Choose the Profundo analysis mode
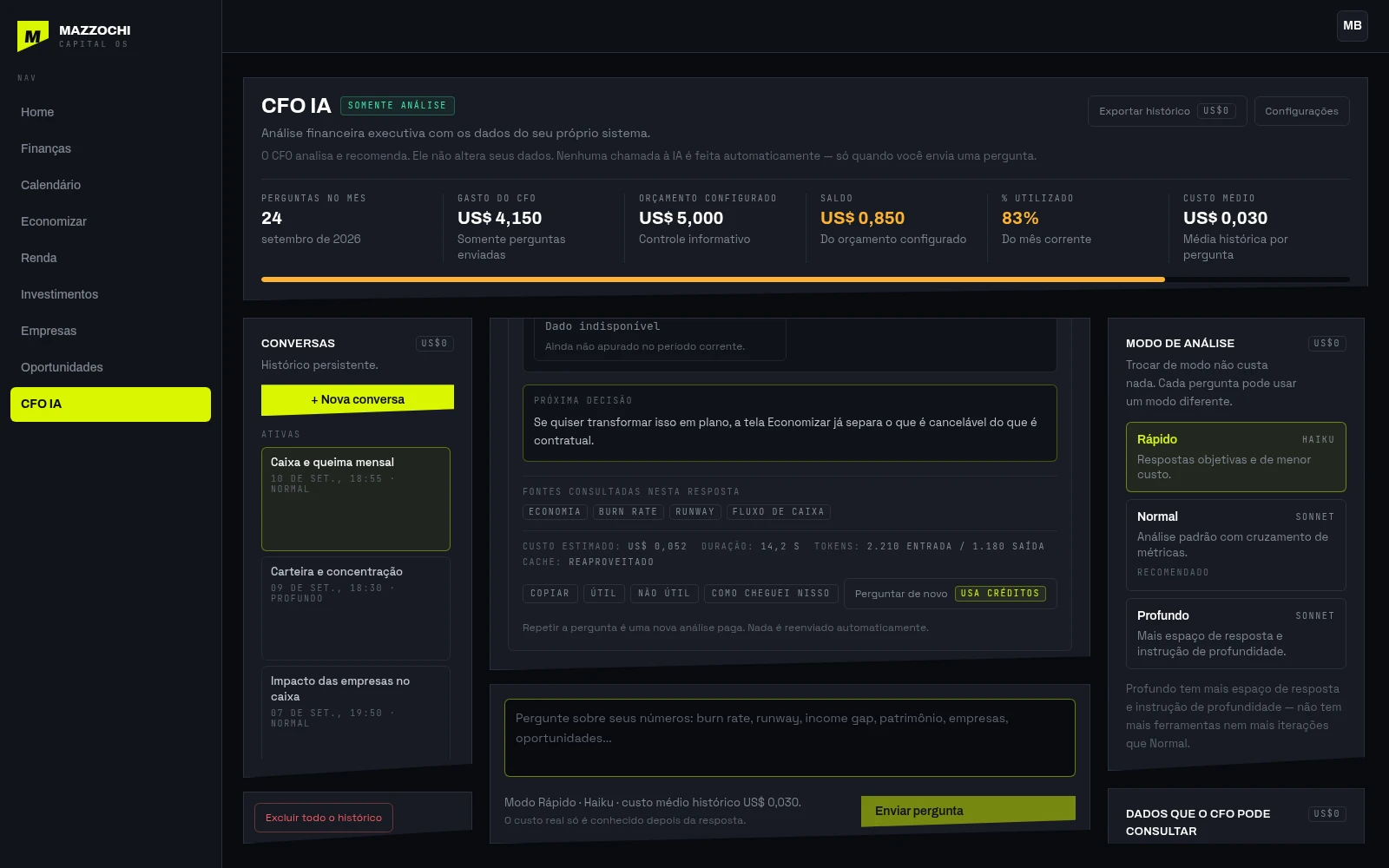 1236,634
